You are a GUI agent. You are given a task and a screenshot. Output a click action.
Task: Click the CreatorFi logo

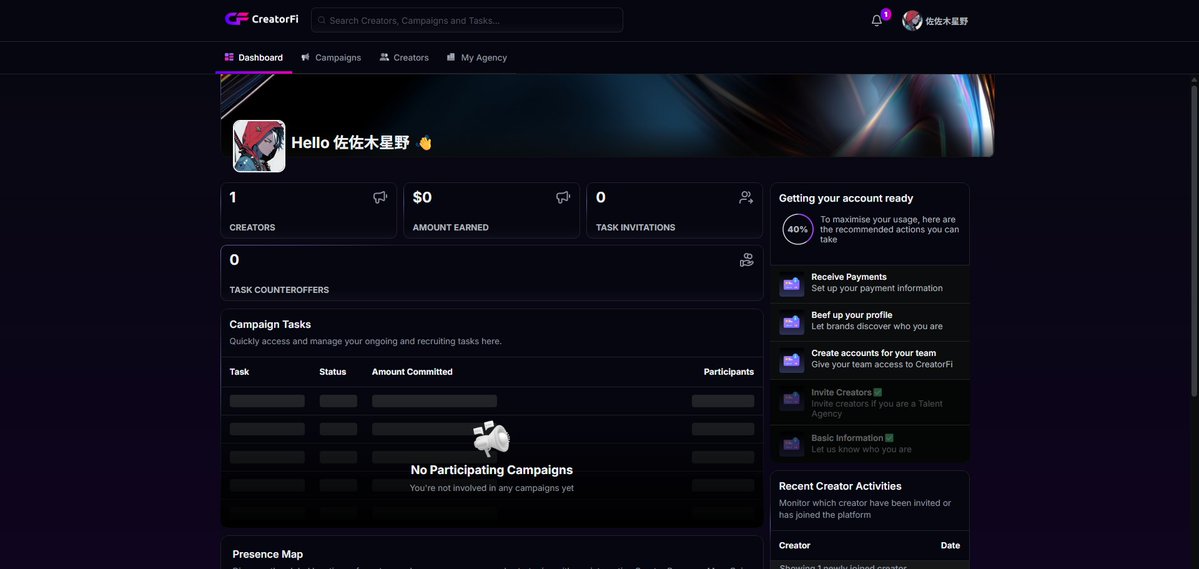tap(262, 19)
